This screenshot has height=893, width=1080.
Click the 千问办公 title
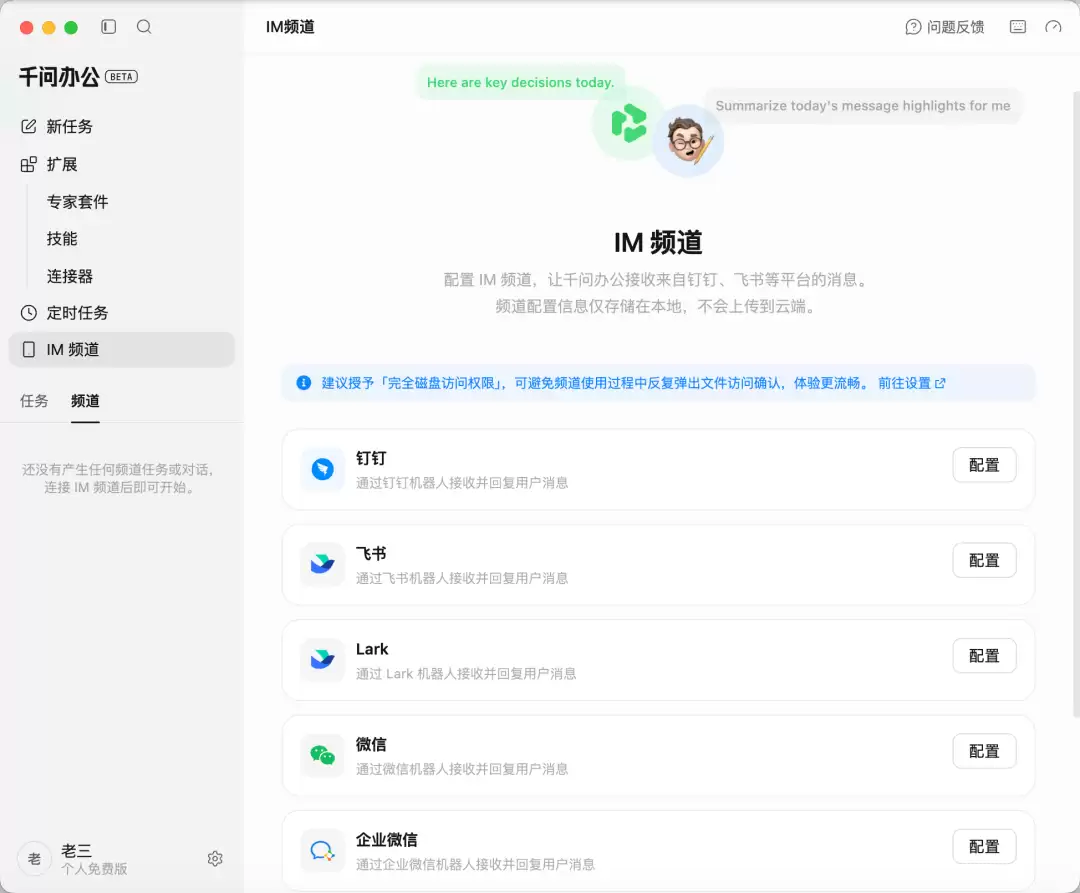click(59, 76)
